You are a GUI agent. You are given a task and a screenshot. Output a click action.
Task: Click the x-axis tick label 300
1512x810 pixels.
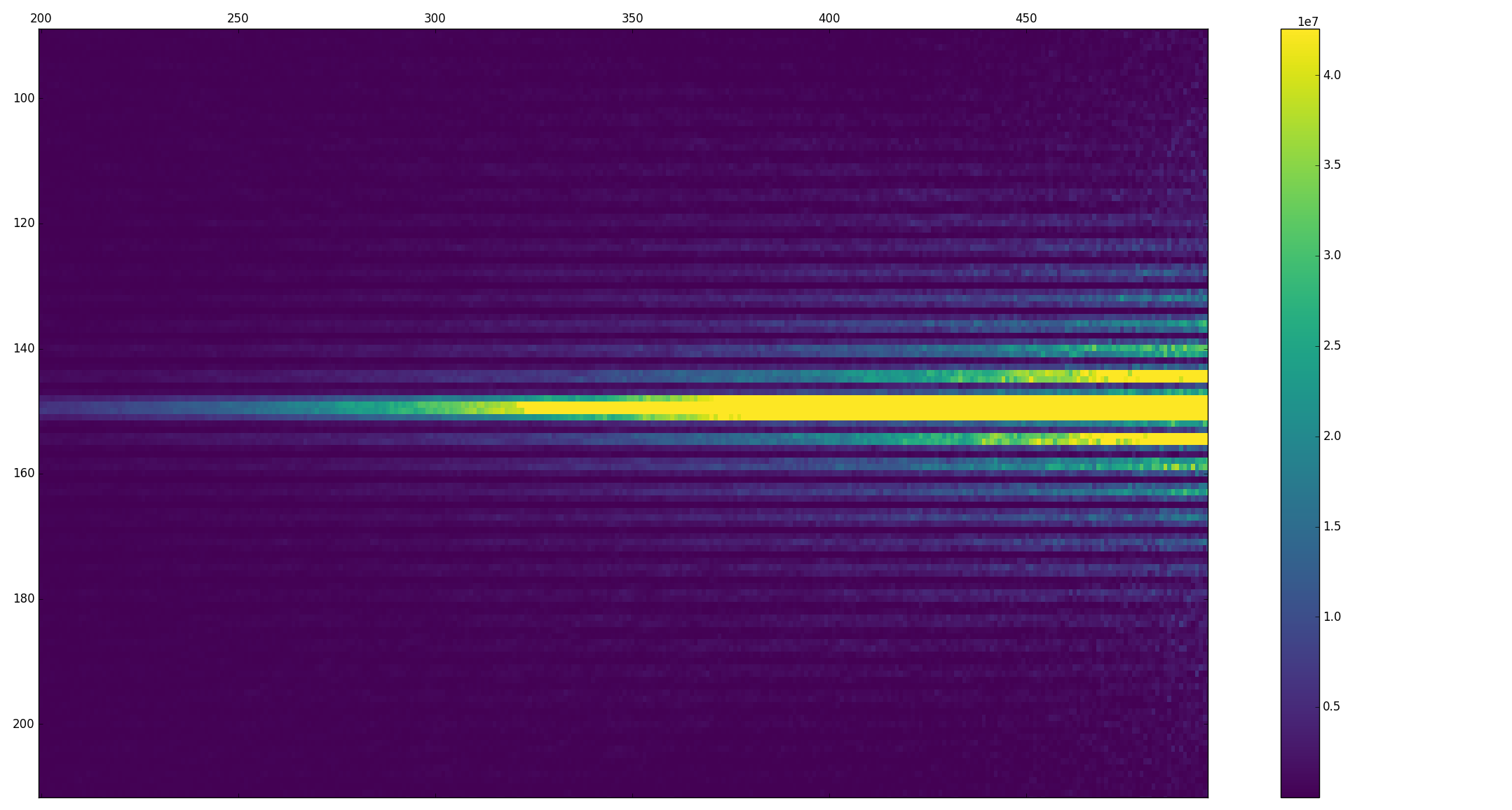pyautogui.click(x=435, y=18)
